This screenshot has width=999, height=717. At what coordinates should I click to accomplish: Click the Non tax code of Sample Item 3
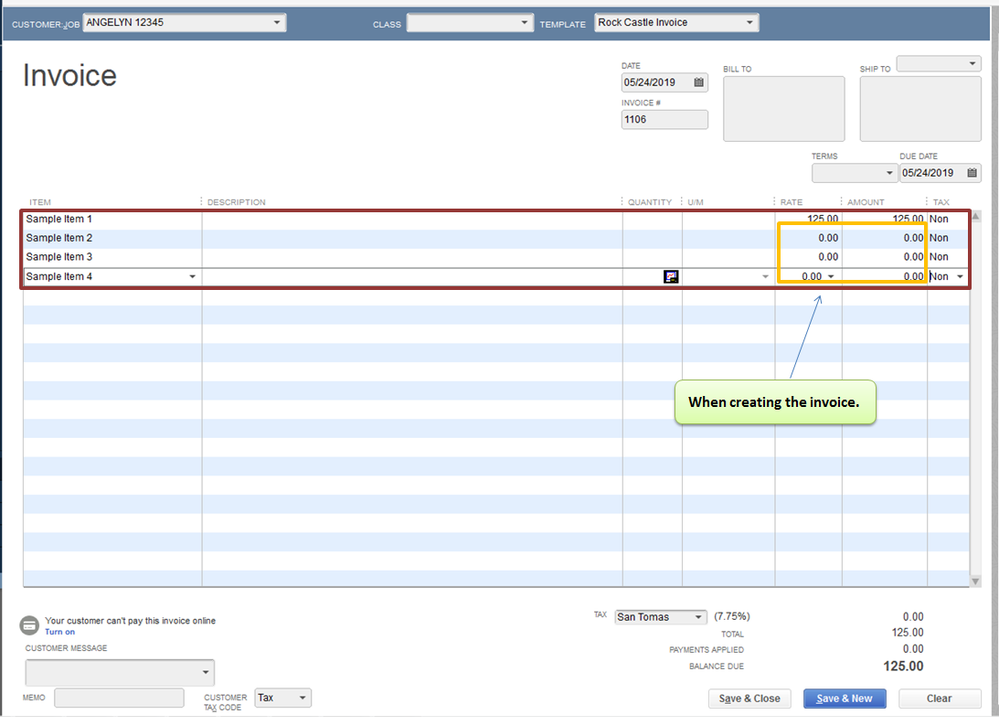pyautogui.click(x=938, y=257)
